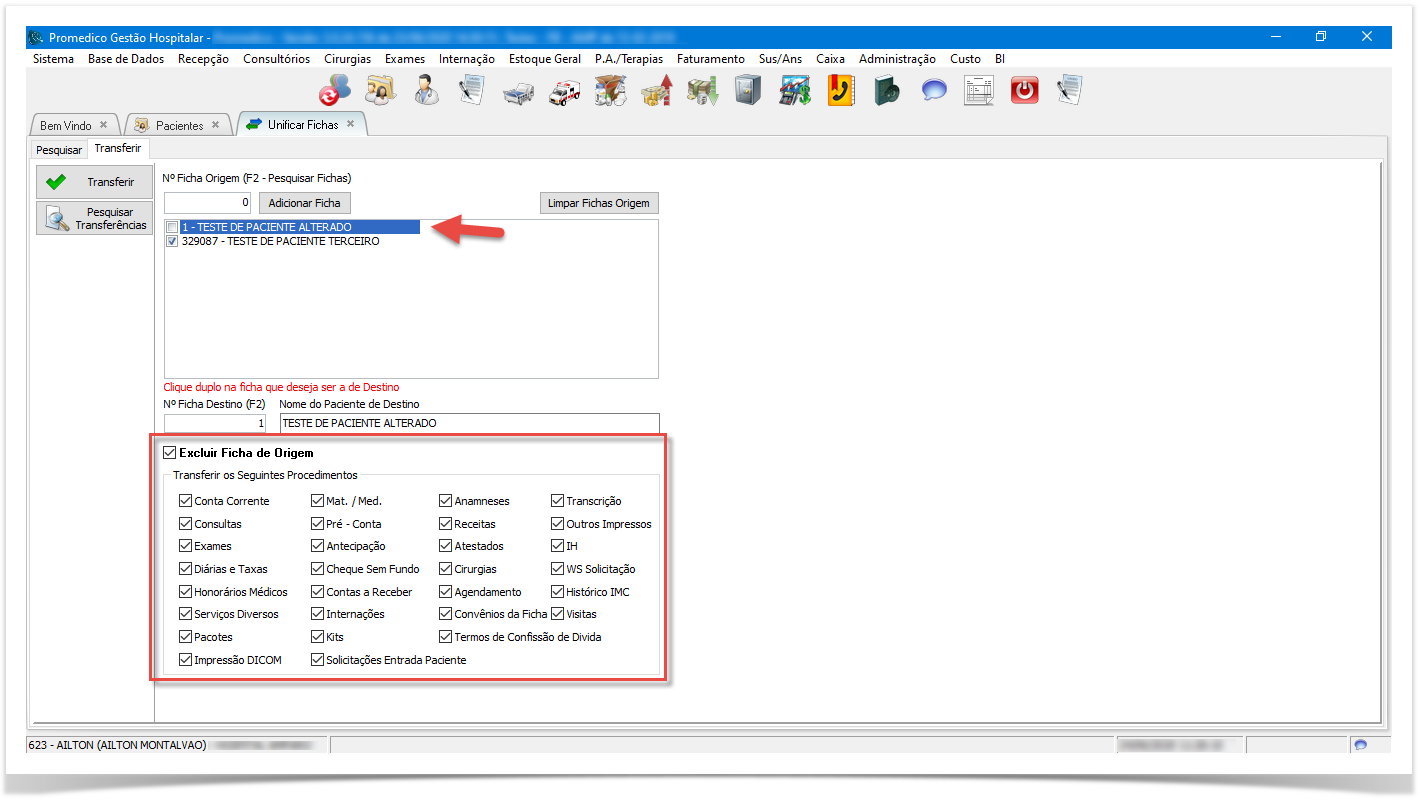The height and width of the screenshot is (803, 1426).
Task: Uncheck Excluir Ficha de Origem checkbox
Action: pos(169,453)
